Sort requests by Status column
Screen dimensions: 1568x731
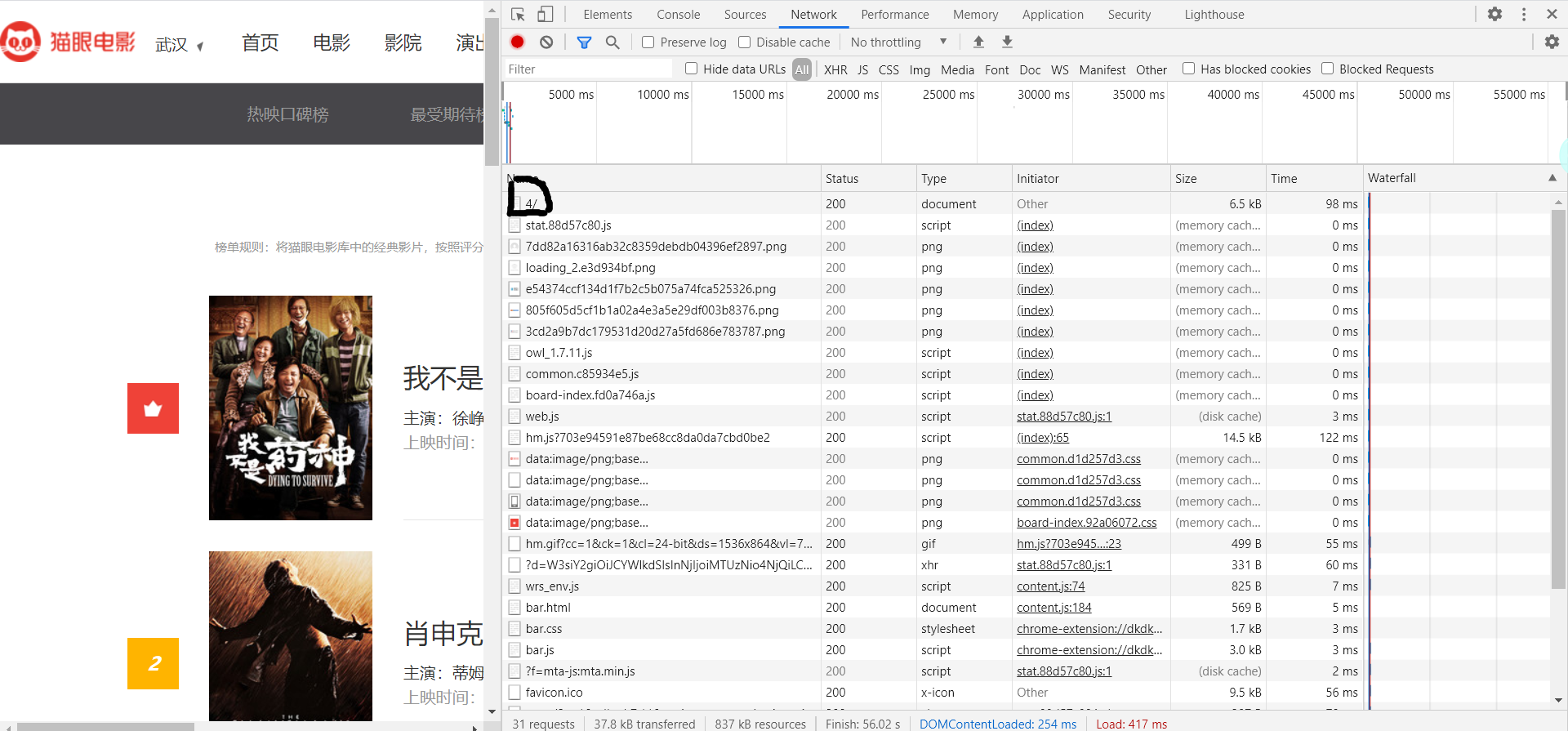pyautogui.click(x=868, y=178)
